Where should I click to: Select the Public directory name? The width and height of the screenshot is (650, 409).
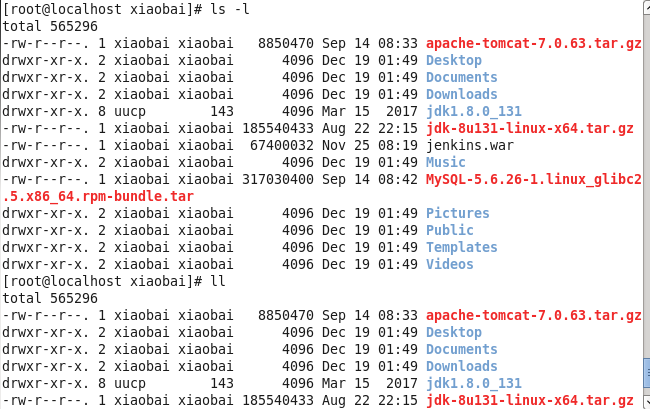pos(449,230)
